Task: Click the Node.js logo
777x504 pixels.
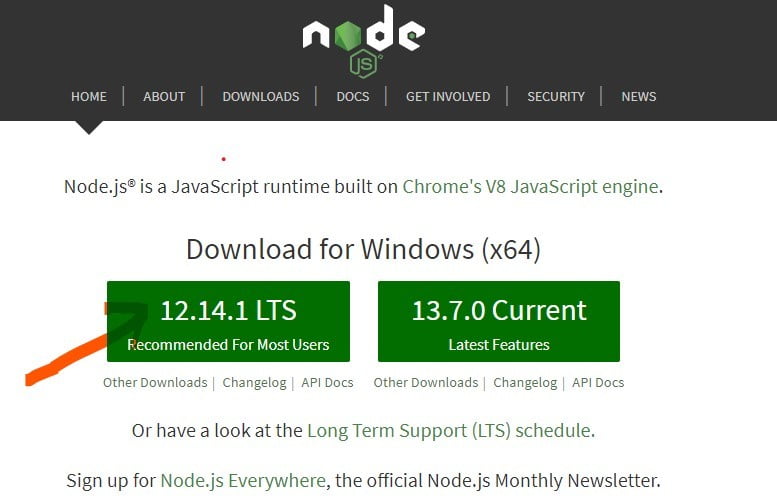Action: coord(363,42)
